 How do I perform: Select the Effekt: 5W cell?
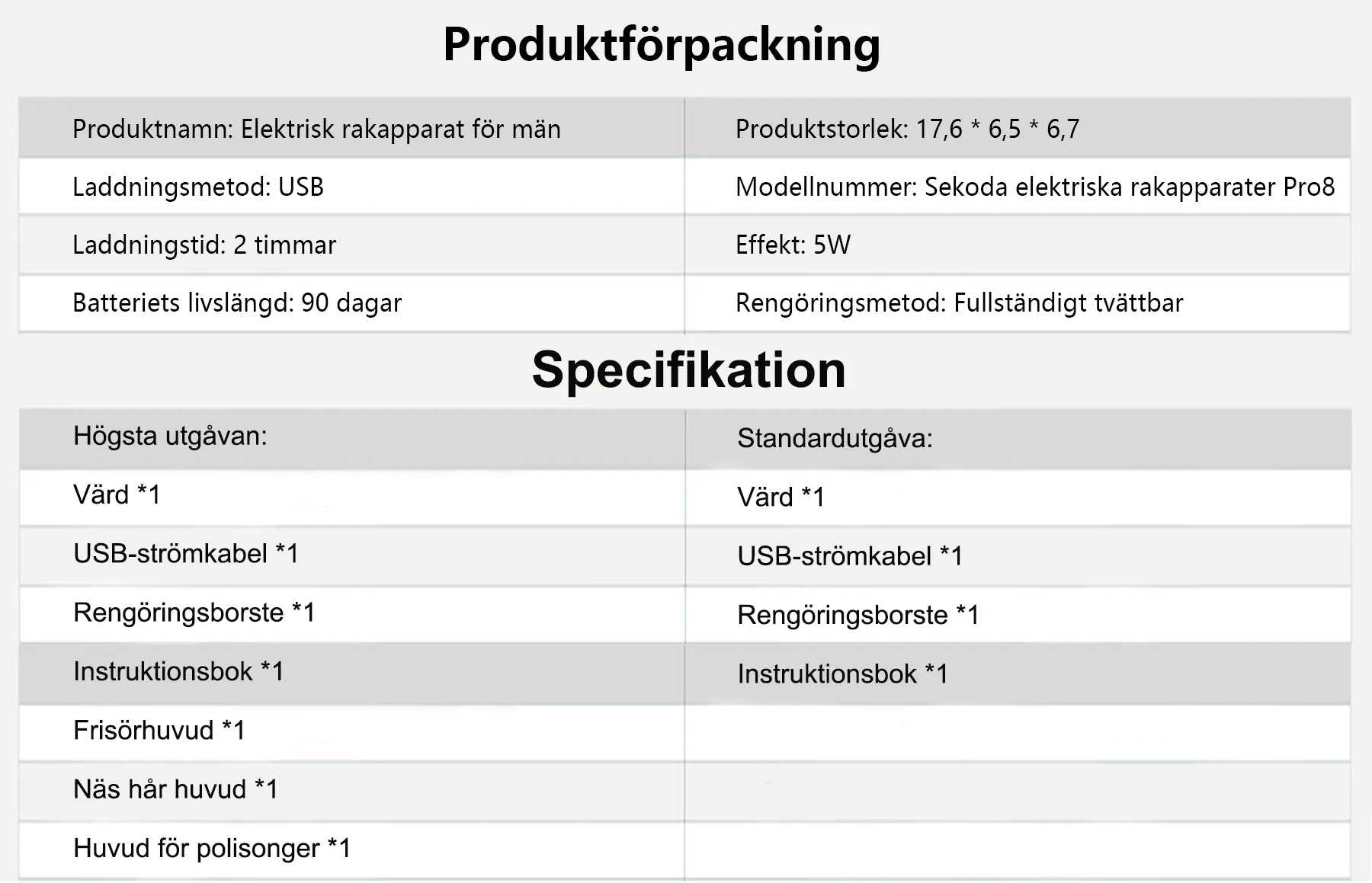tap(793, 245)
